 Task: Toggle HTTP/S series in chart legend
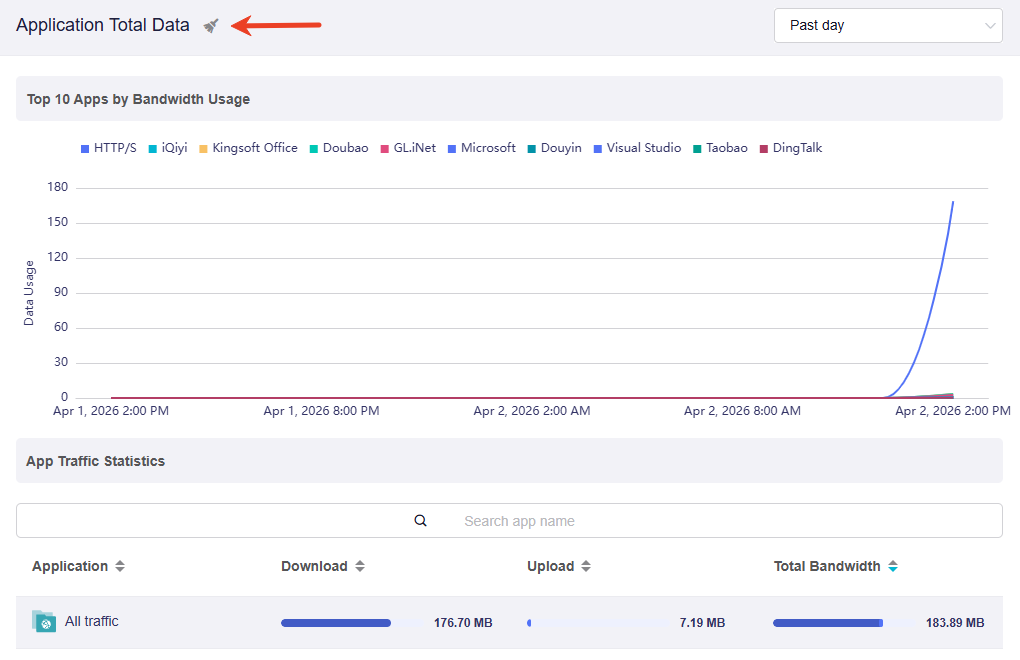108,148
